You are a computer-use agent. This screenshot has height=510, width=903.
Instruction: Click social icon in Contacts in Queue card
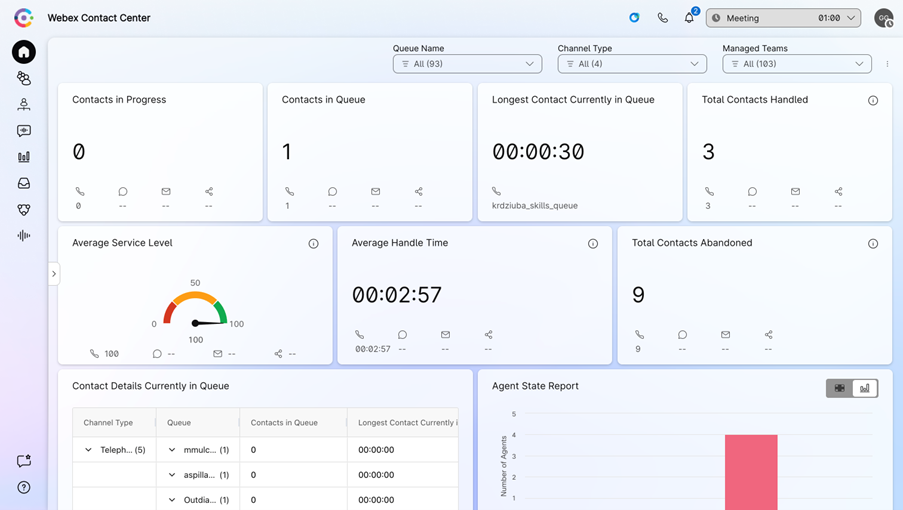click(x=419, y=191)
